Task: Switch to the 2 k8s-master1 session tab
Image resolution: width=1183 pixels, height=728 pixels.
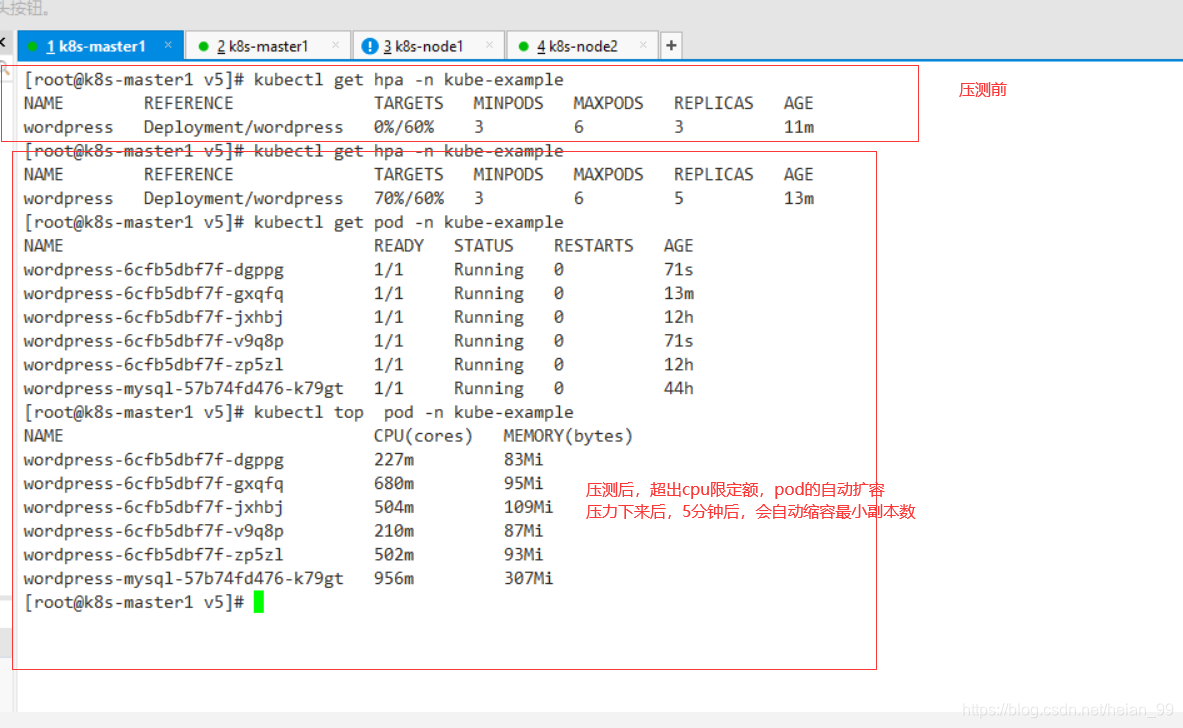Action: (x=267, y=46)
